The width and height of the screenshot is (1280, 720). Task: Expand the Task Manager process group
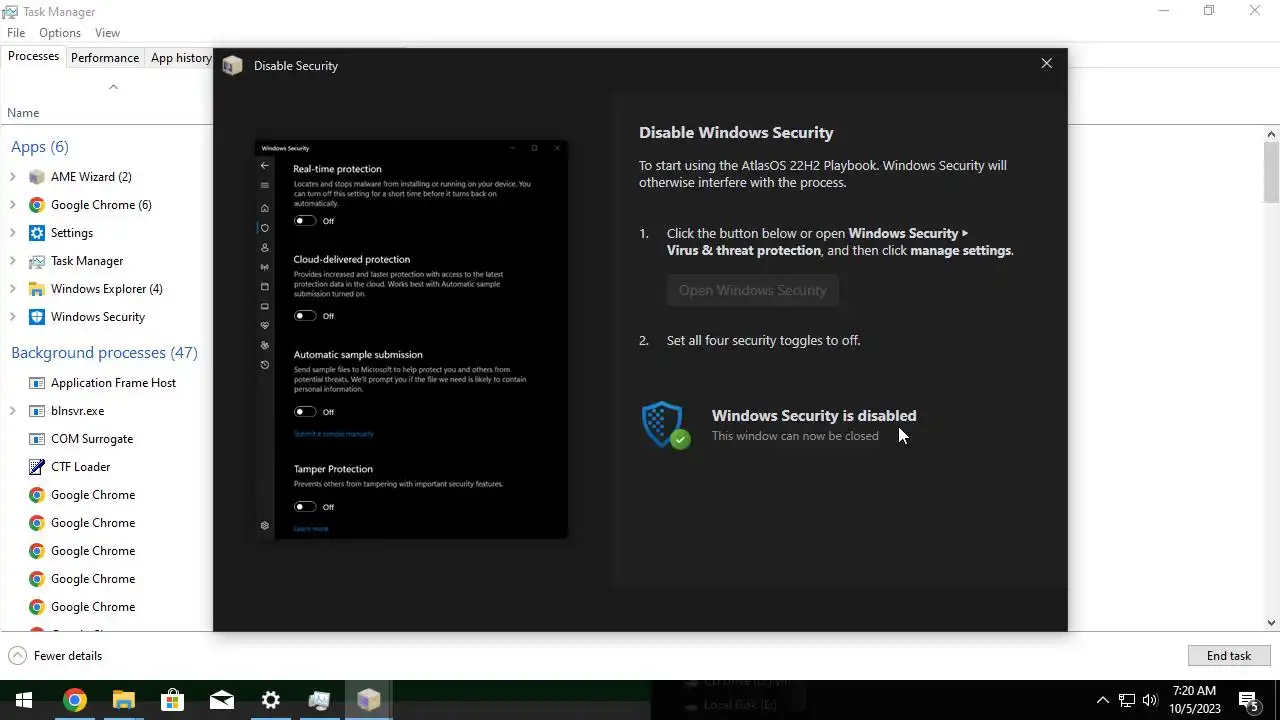(13, 261)
